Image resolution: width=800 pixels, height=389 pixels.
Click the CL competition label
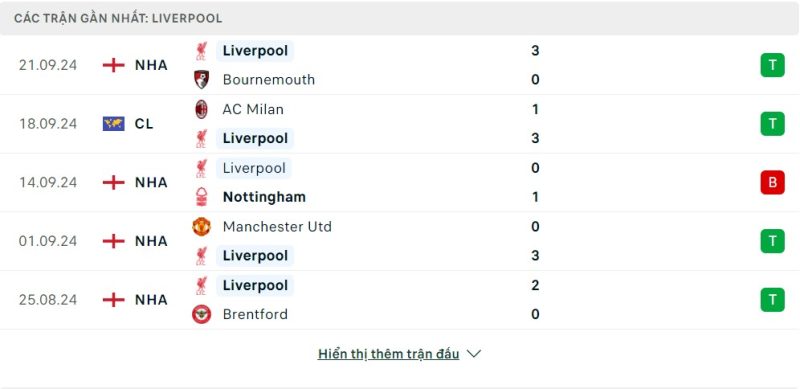tap(144, 124)
